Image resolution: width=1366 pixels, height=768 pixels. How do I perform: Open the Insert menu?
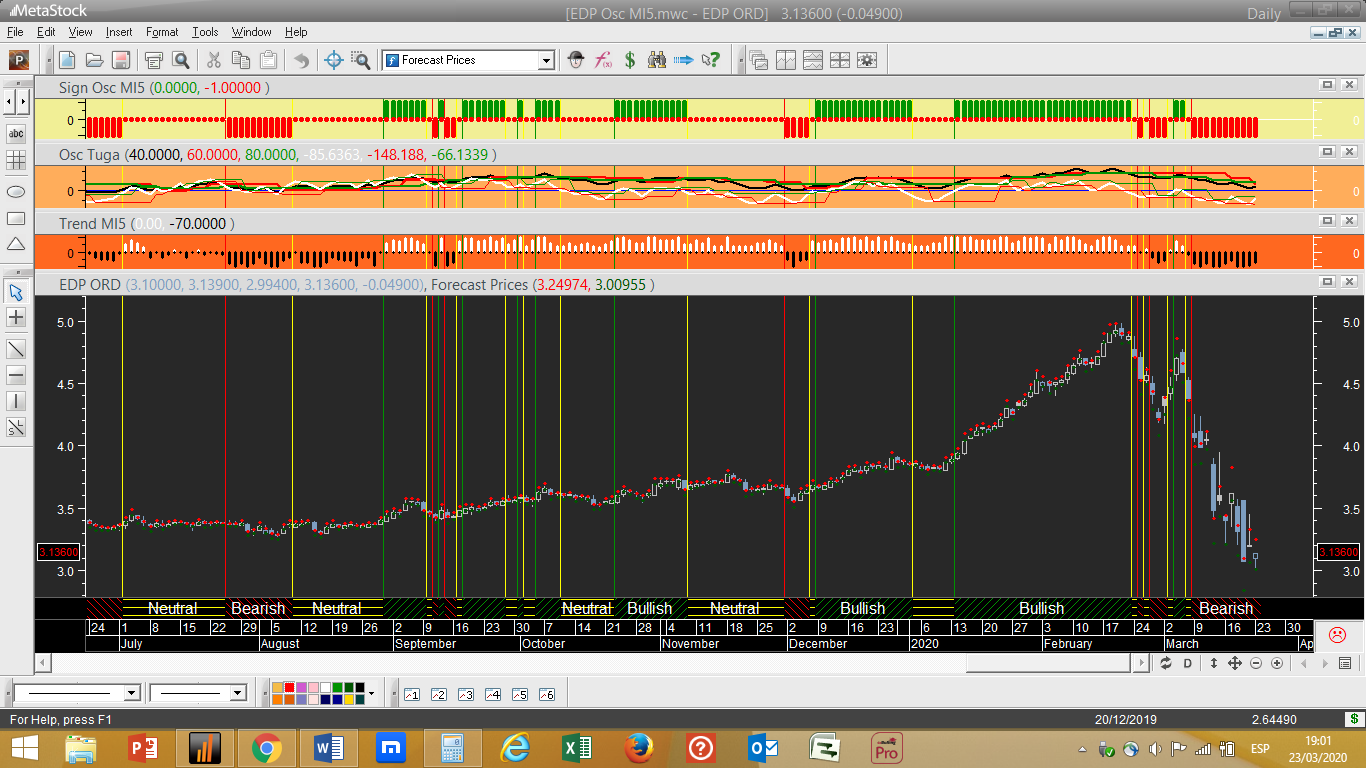click(118, 32)
